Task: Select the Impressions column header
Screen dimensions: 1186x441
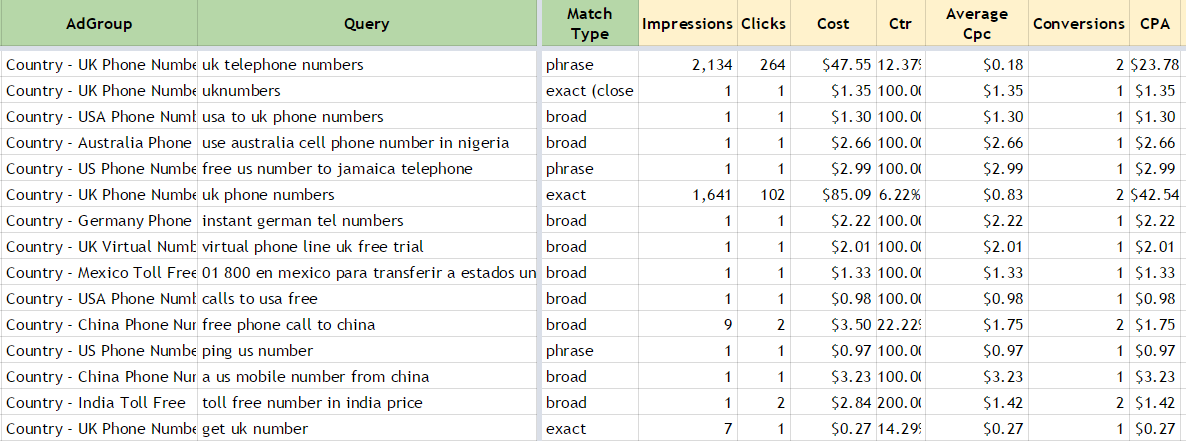Action: pyautogui.click(x=687, y=24)
